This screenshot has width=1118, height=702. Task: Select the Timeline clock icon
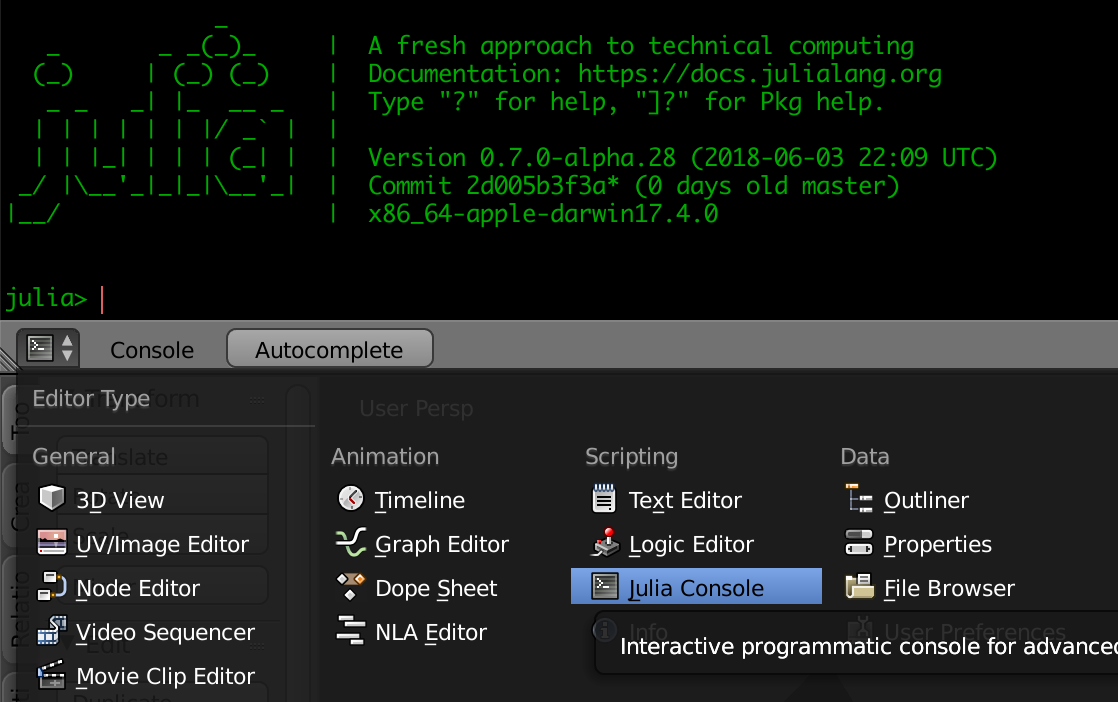pos(351,499)
